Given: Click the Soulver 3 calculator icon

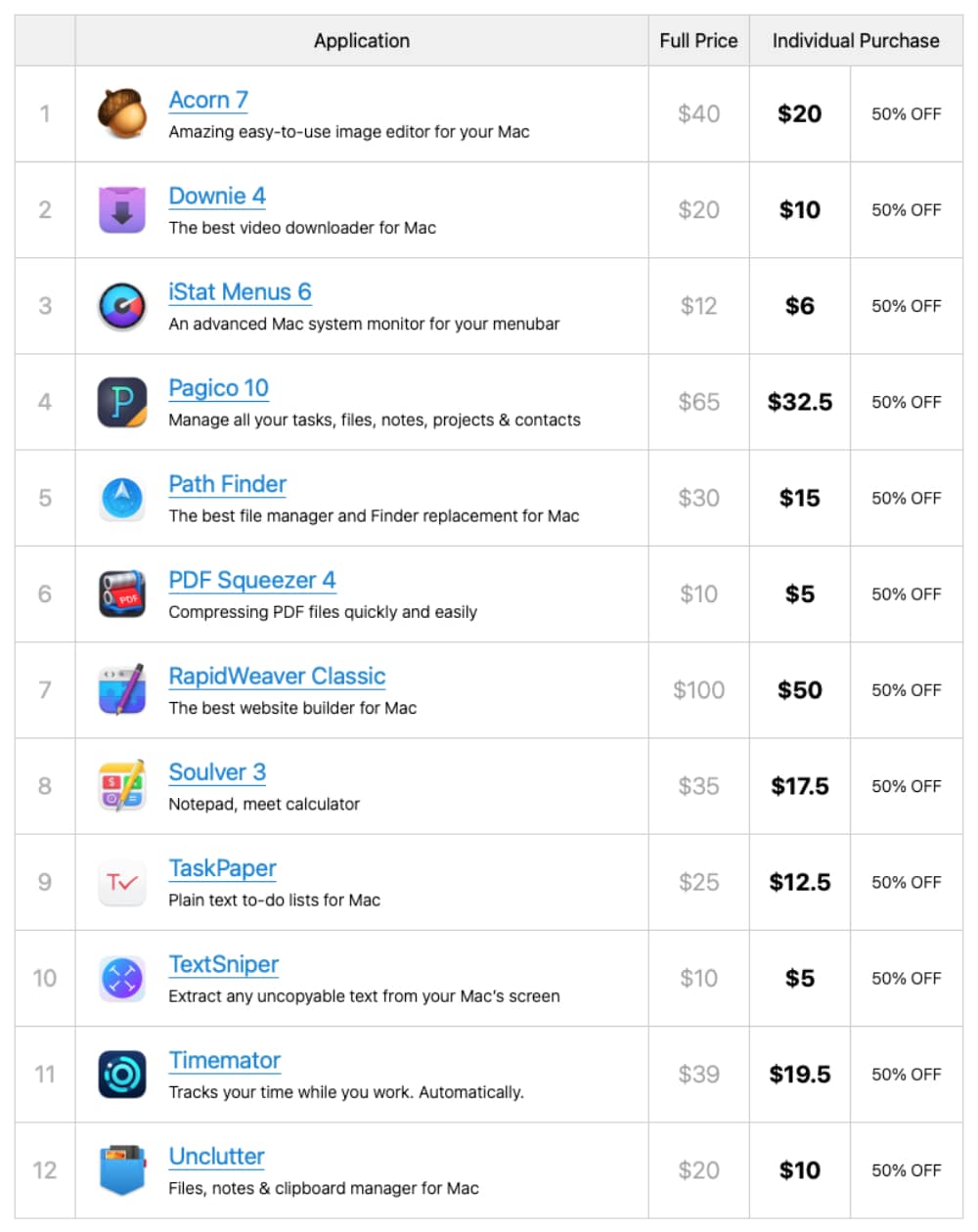Looking at the screenshot, I should point(122,785).
